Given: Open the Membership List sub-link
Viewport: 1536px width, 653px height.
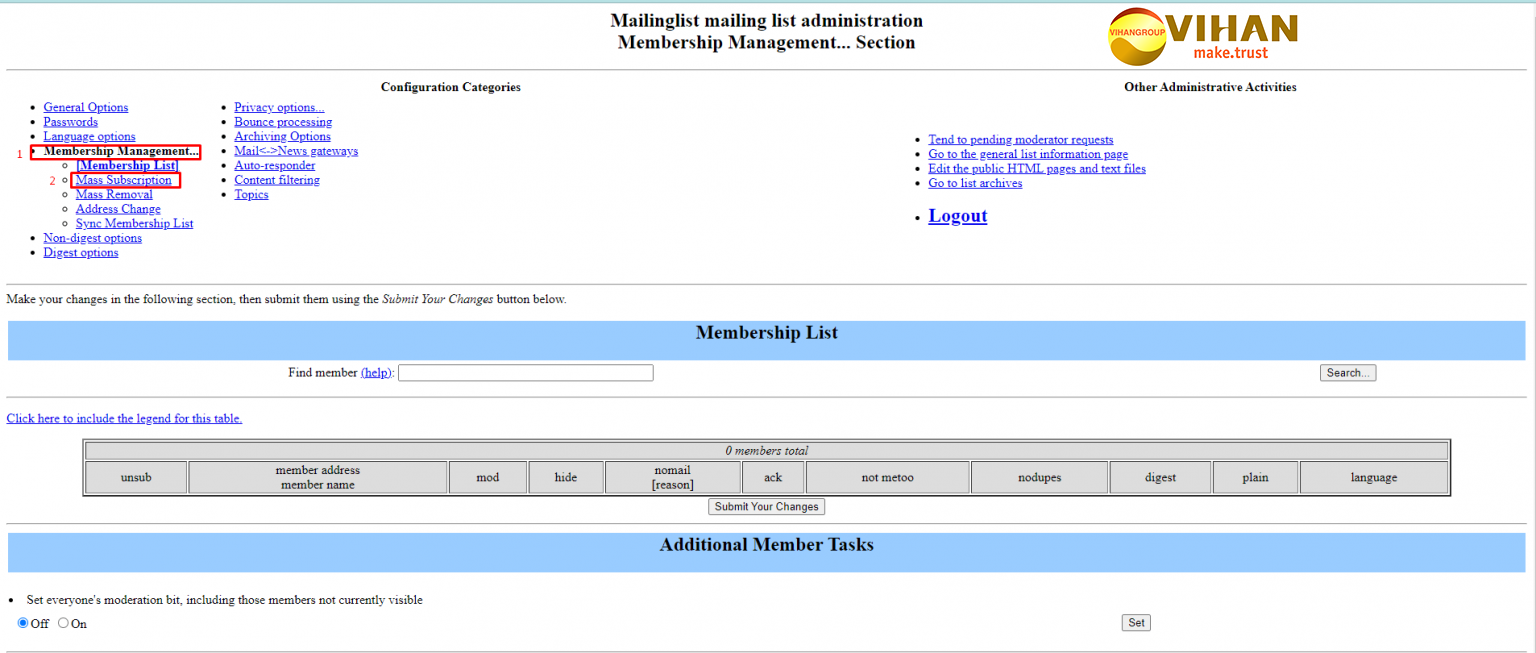Looking at the screenshot, I should coord(126,166).
